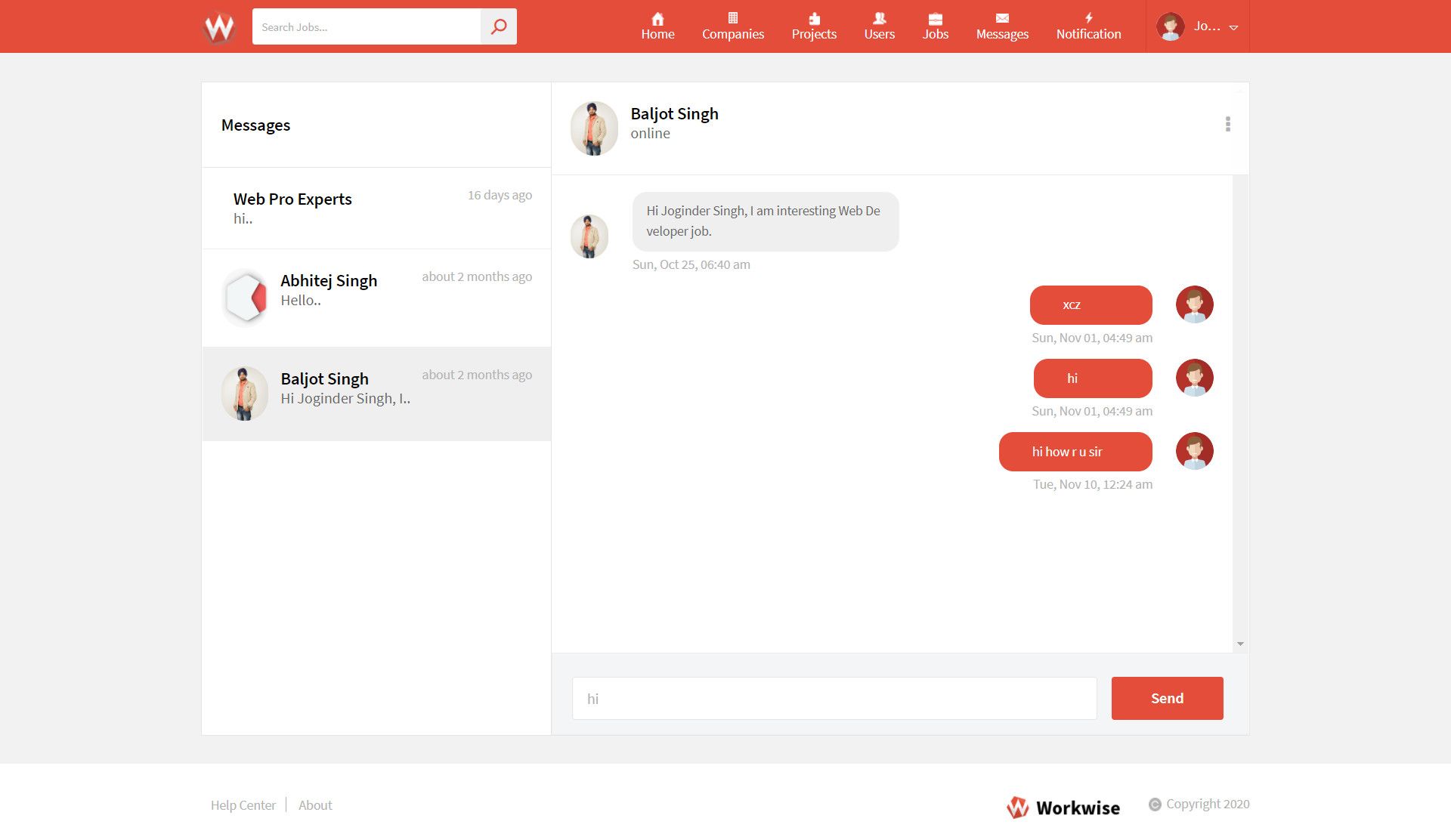
Task: Open the three-dot chat options menu
Action: (1227, 124)
